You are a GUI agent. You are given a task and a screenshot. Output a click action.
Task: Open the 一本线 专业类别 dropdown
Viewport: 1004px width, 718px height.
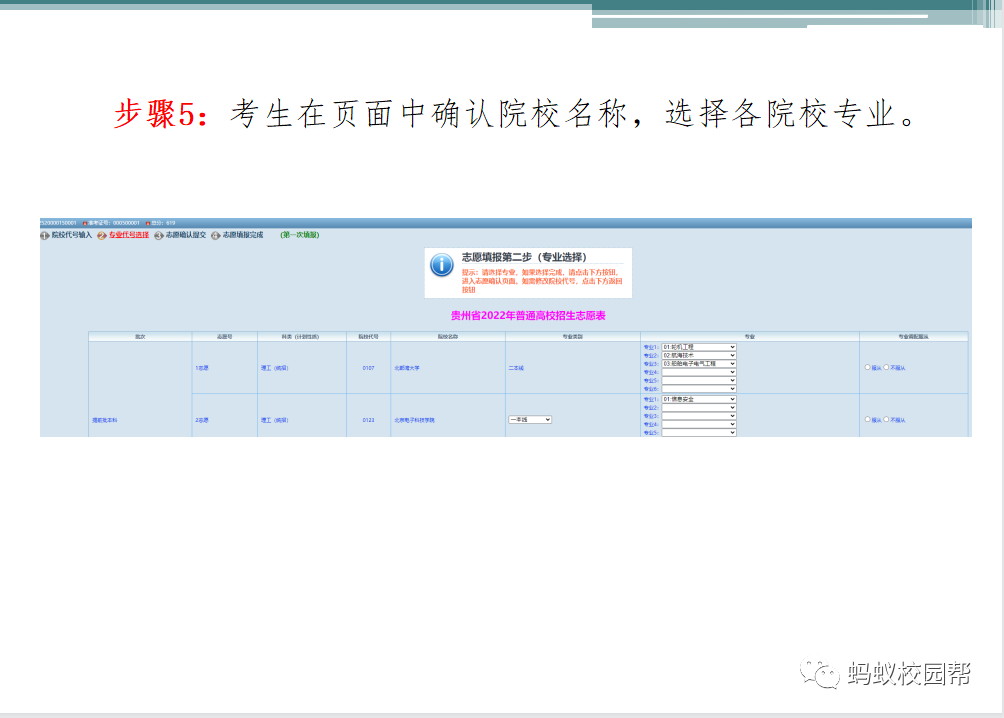pos(529,419)
